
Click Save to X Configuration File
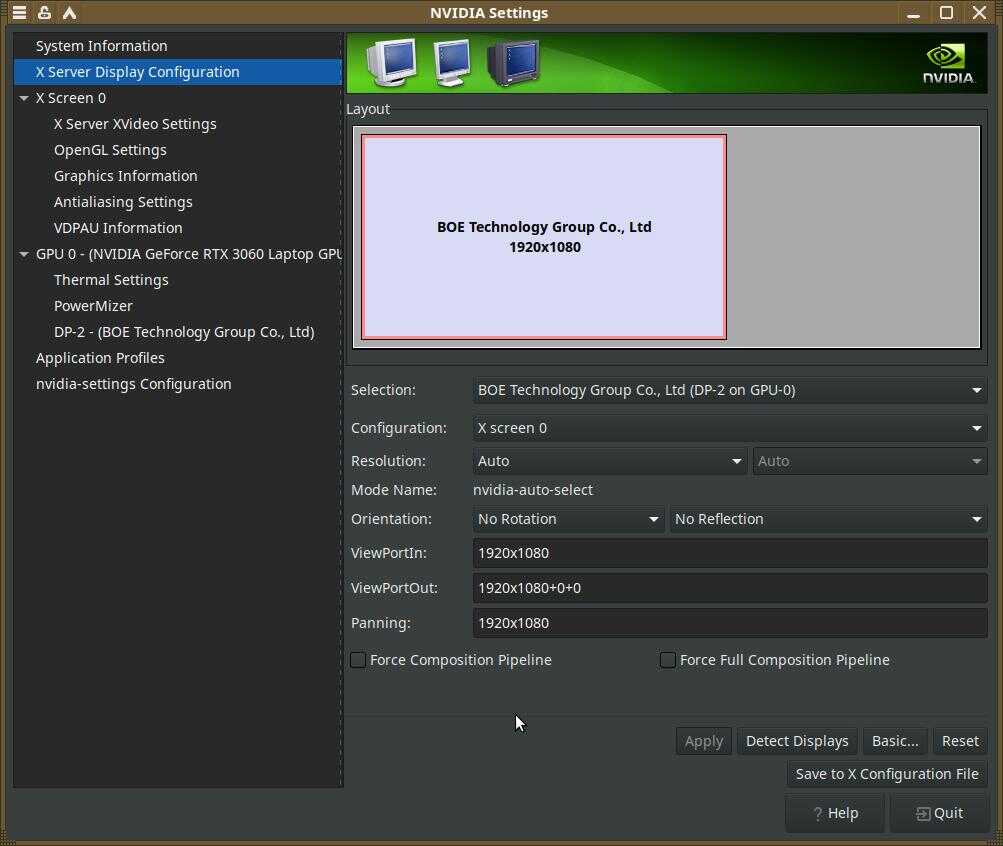tap(887, 774)
